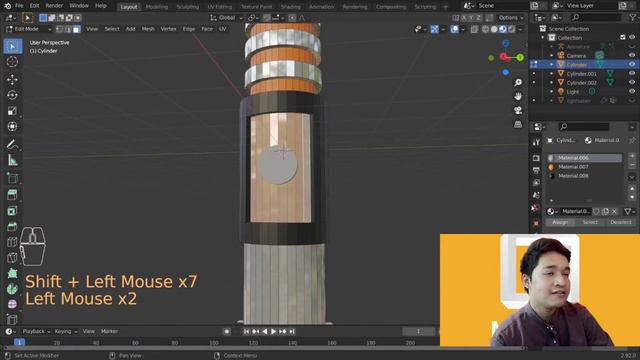Viewport: 640px width, 360px height.
Task: Switch perspective/orthographic grid icon
Action: click(518, 124)
